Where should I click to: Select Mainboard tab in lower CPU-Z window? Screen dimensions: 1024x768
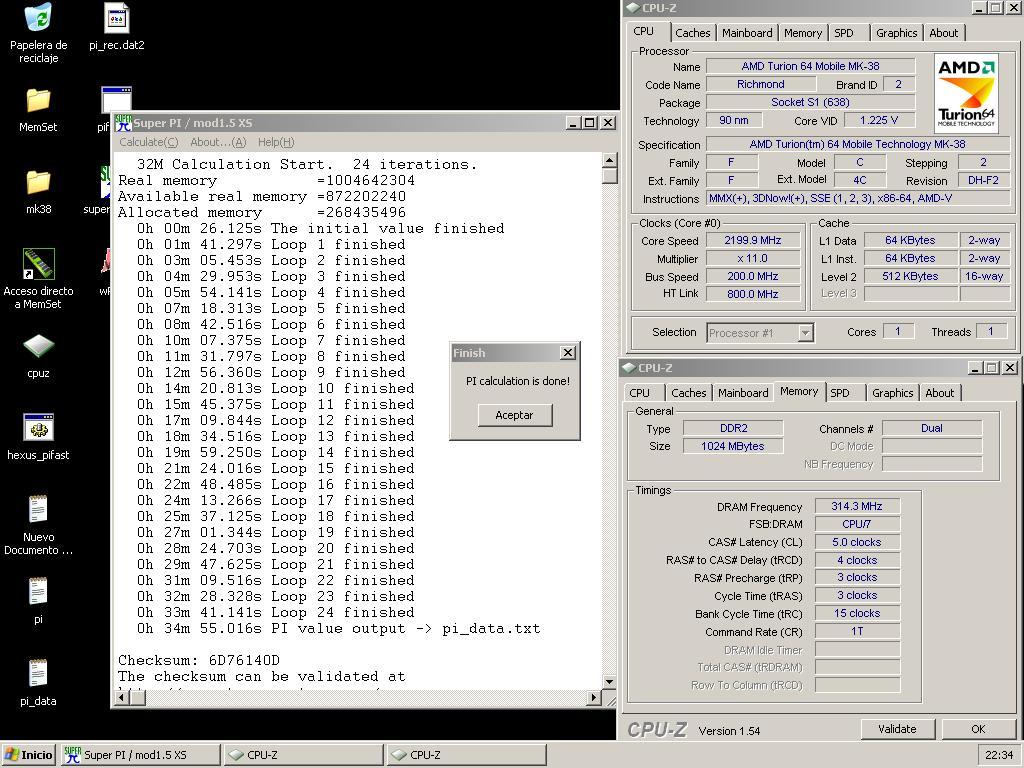pos(743,392)
